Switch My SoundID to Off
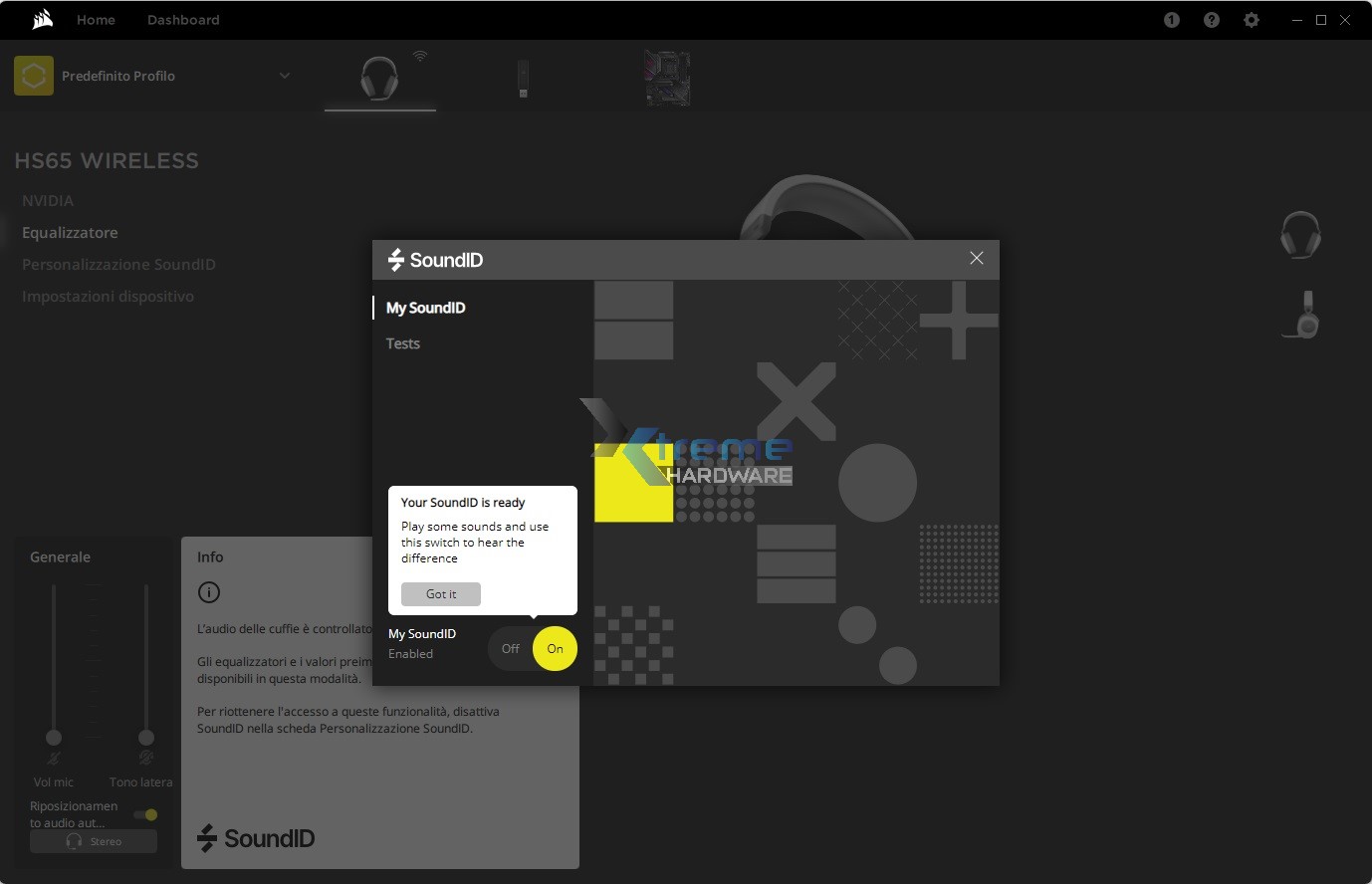This screenshot has height=884, width=1372. click(511, 649)
